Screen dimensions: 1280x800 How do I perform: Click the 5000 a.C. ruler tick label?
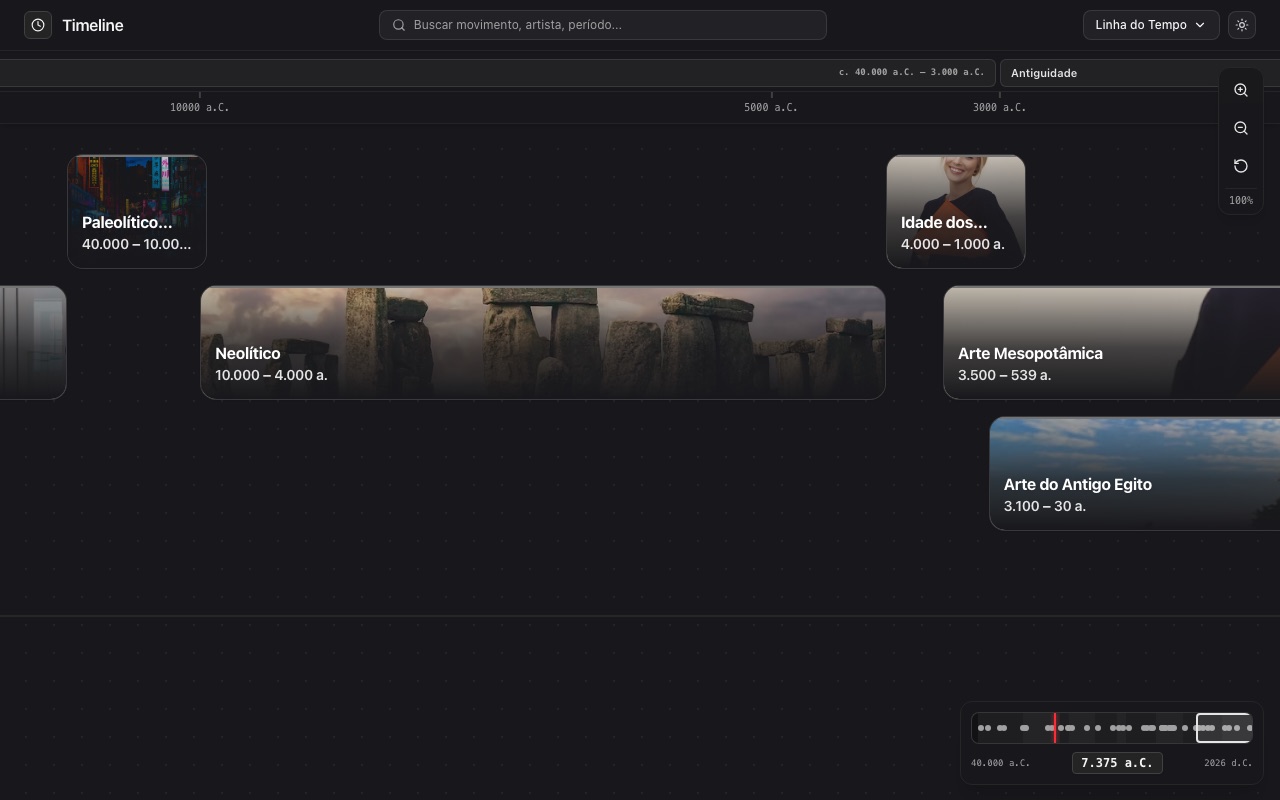771,107
